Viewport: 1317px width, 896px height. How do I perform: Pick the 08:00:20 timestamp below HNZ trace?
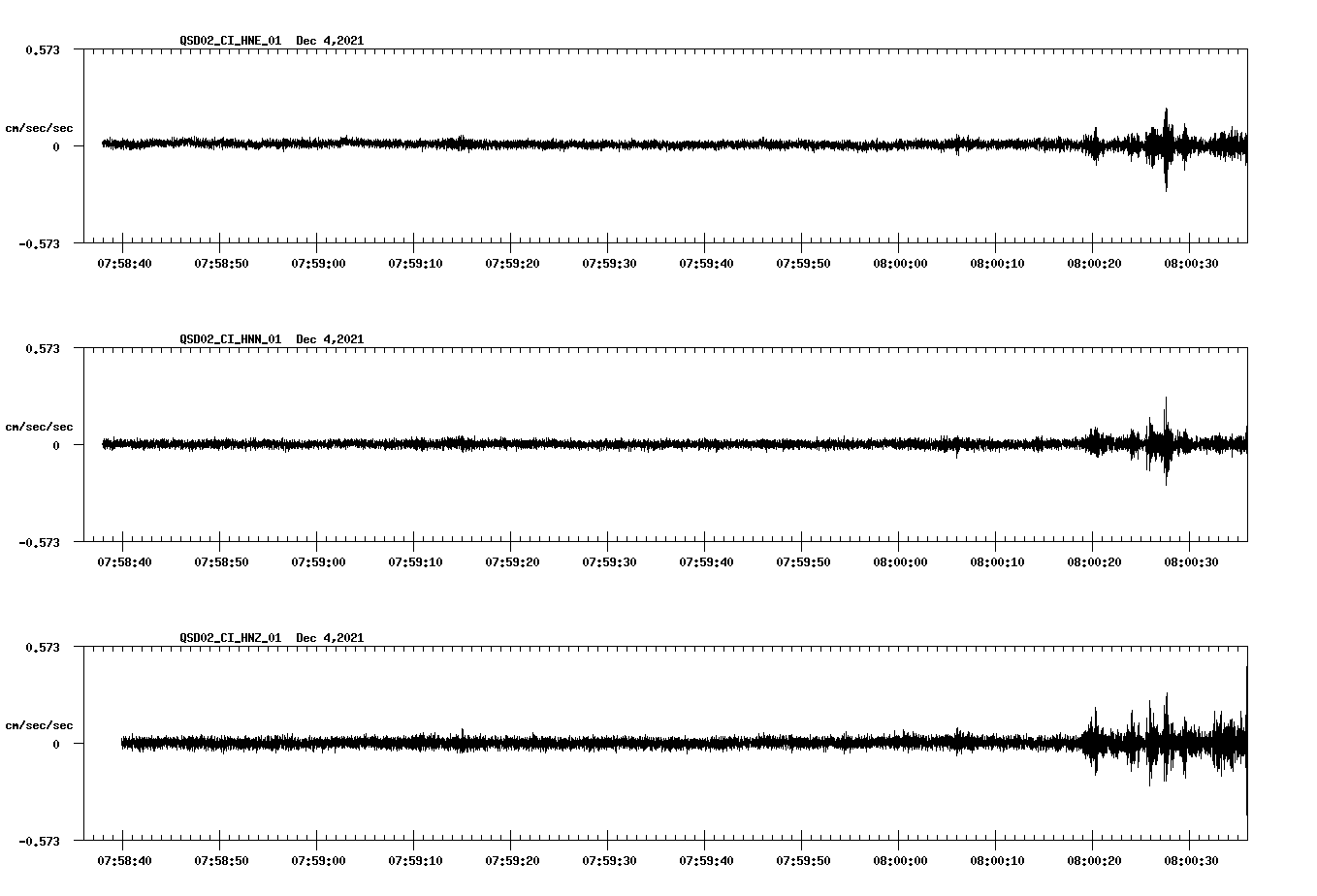(1094, 861)
